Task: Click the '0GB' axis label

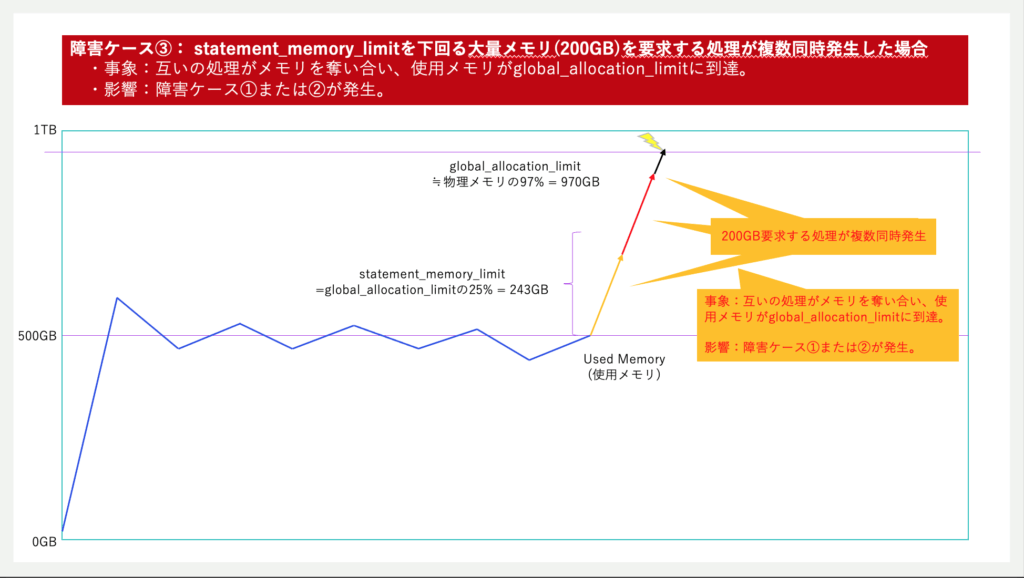Action: (44, 541)
